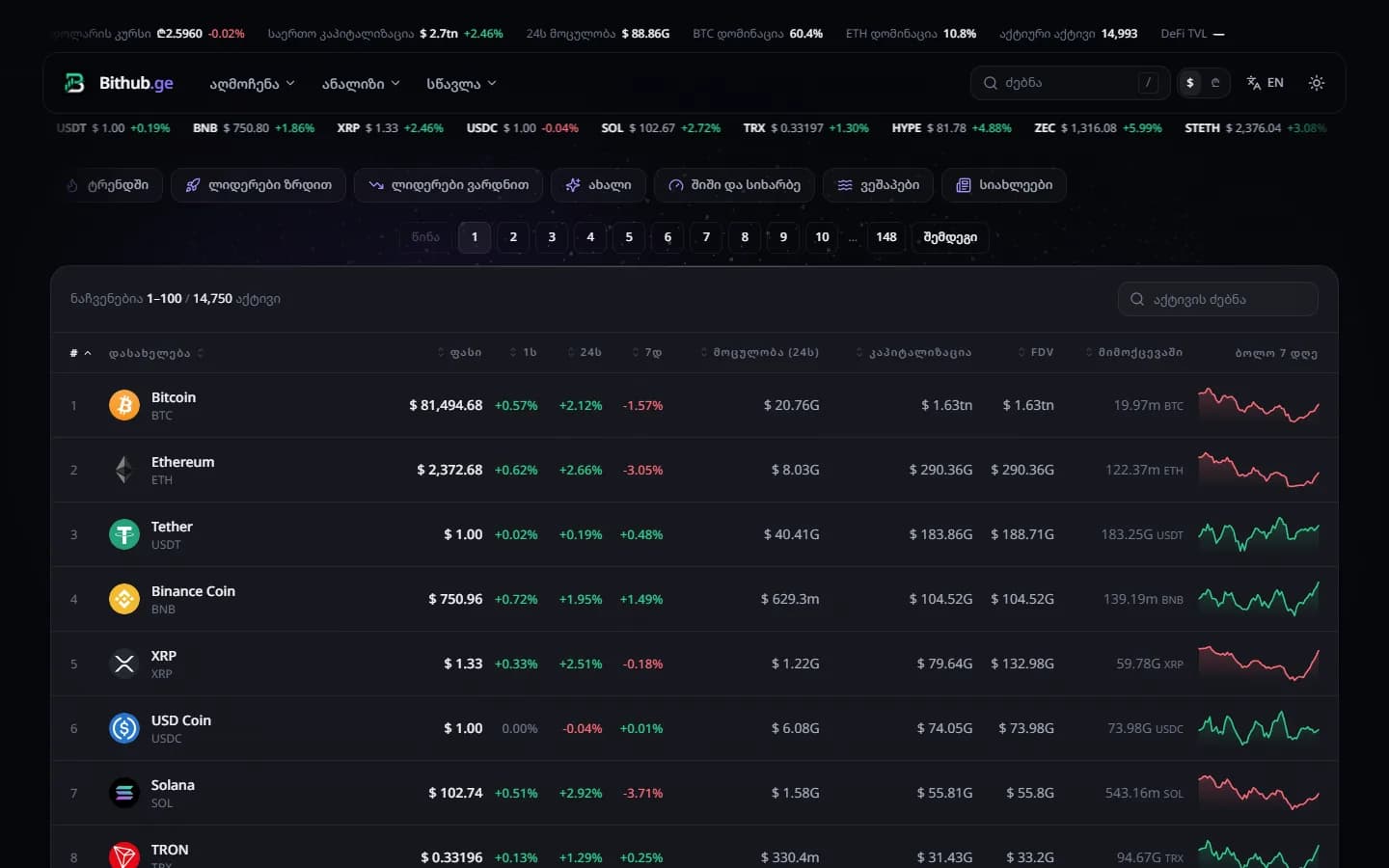Expand the ანალიზი navigation dropdown
Image resolution: width=1389 pixels, height=868 pixels.
(361, 84)
